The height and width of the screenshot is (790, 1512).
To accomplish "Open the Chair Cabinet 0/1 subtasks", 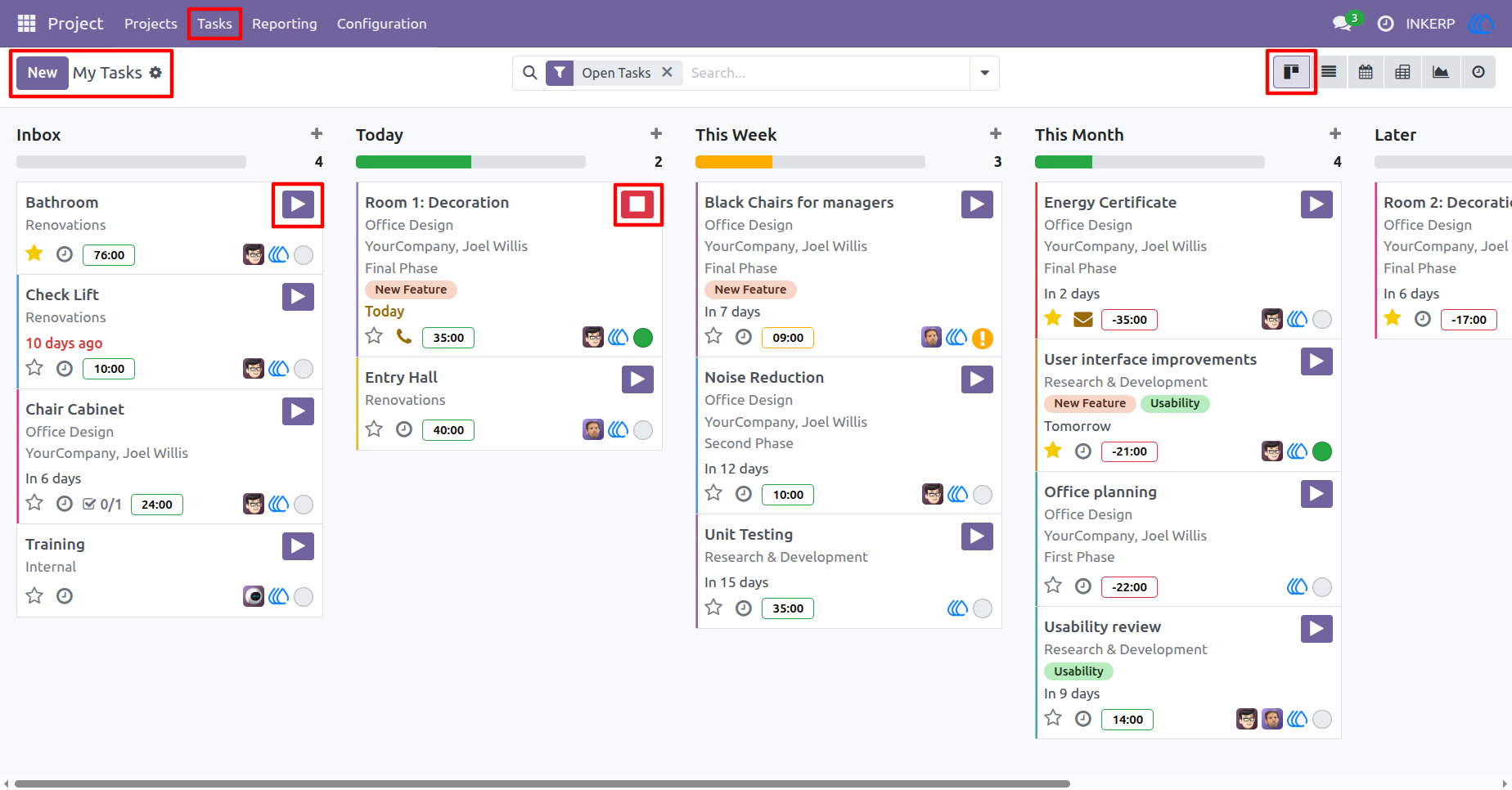I will click(x=102, y=505).
